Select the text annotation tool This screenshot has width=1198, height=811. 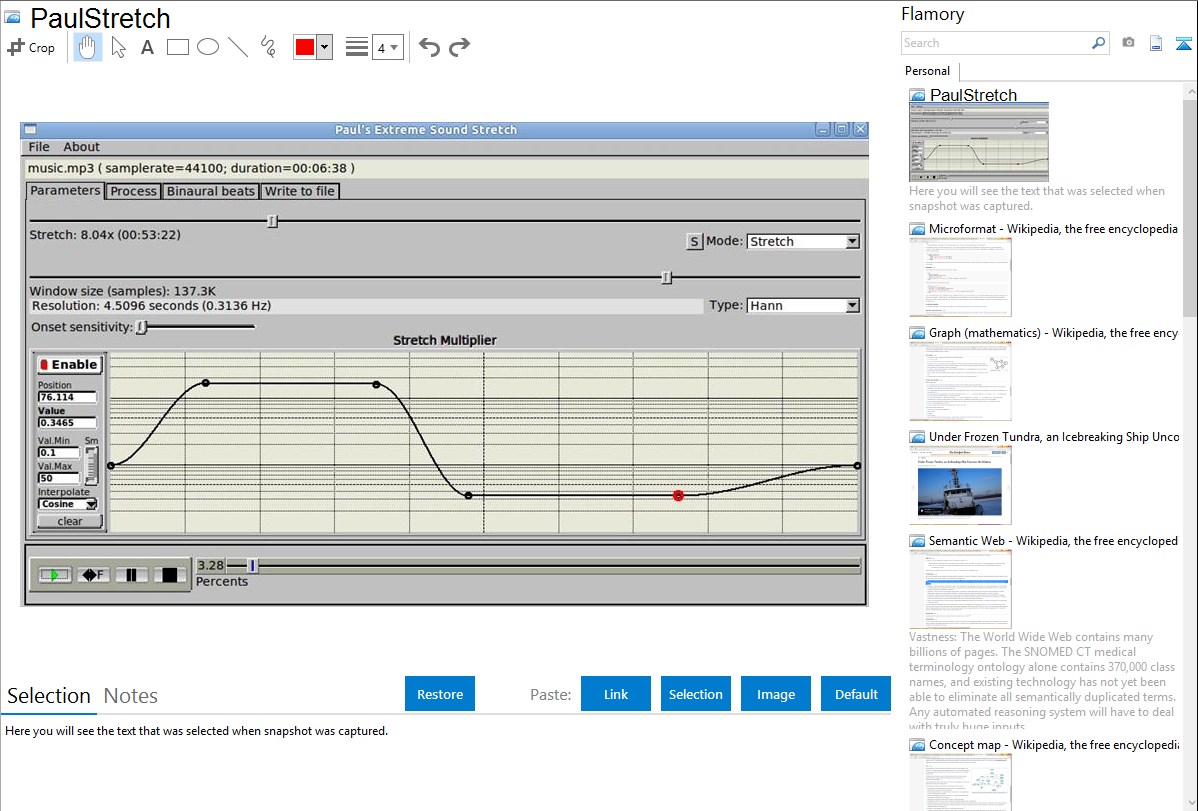coord(147,47)
